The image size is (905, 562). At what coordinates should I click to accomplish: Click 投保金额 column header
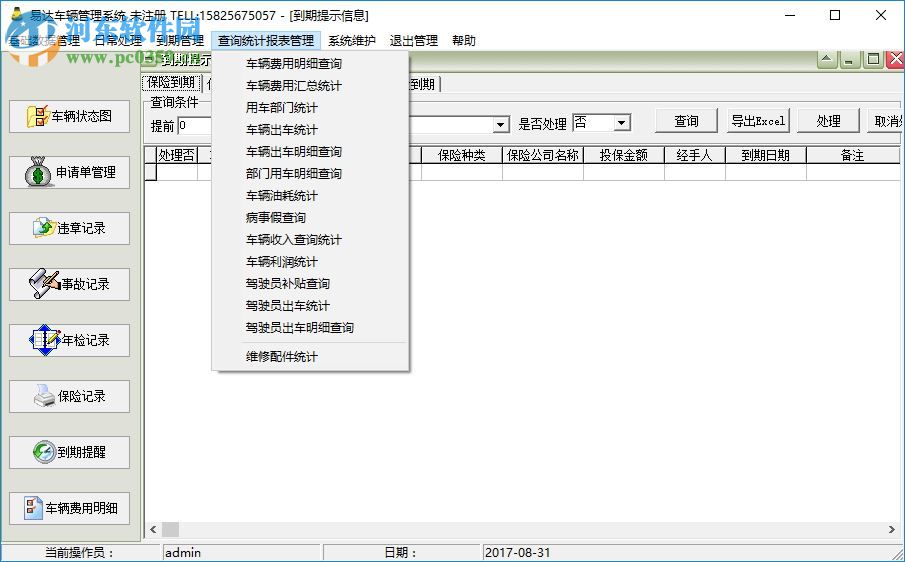coord(624,155)
